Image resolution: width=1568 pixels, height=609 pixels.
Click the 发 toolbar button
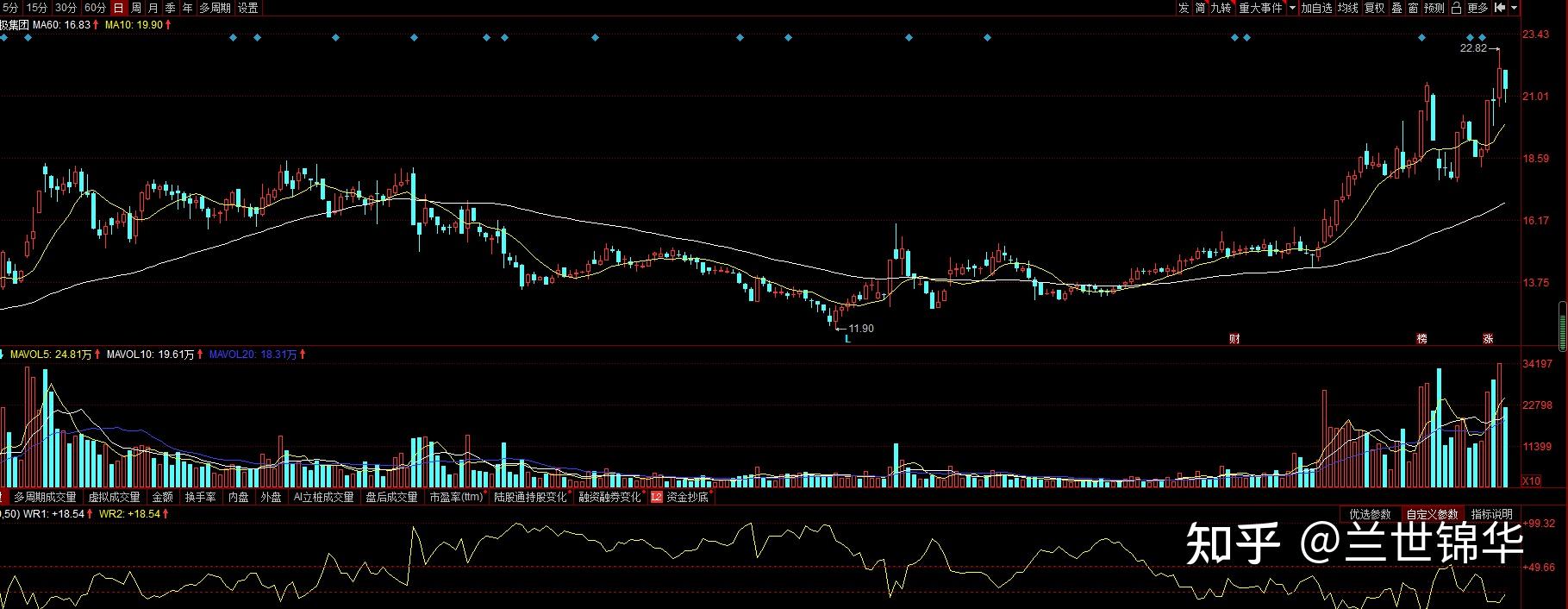point(1184,8)
